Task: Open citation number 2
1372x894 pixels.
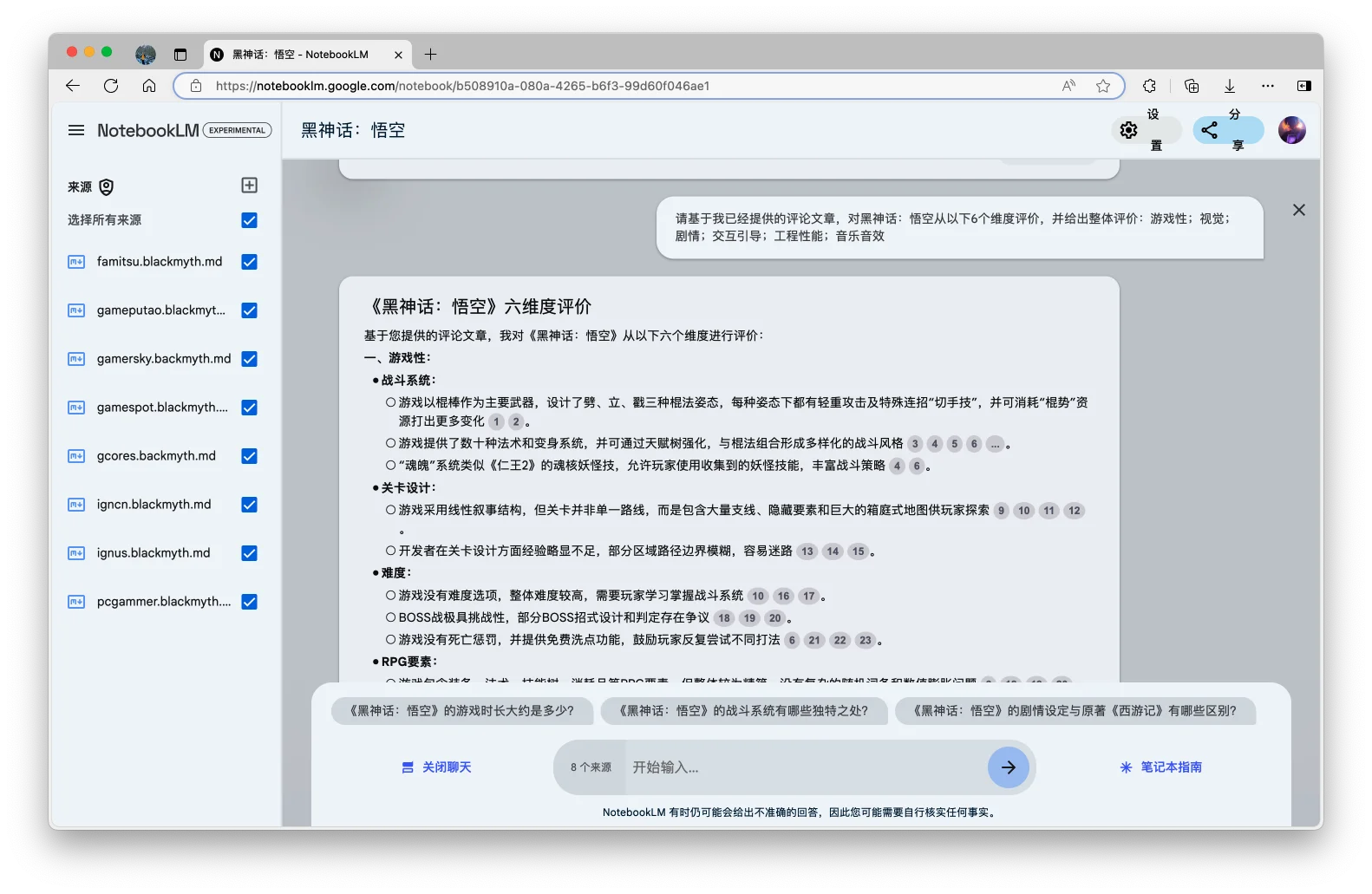Action: (x=516, y=422)
